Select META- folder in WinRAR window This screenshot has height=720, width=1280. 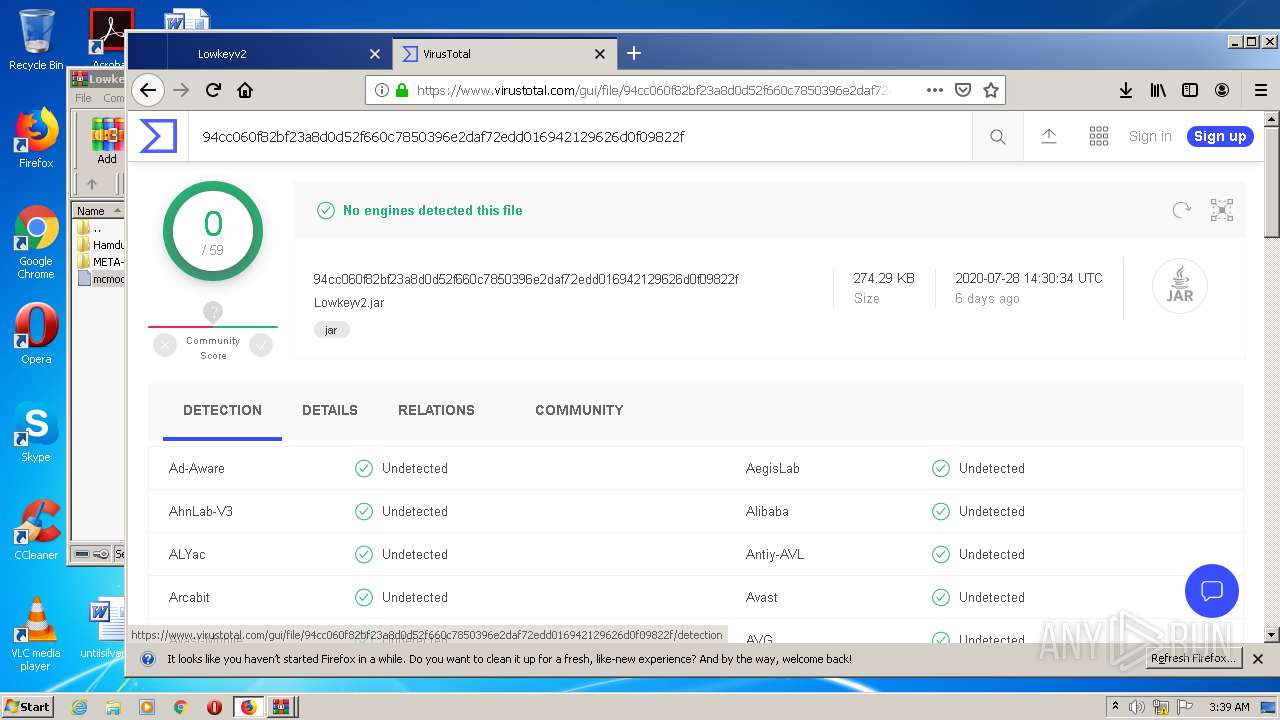101,262
